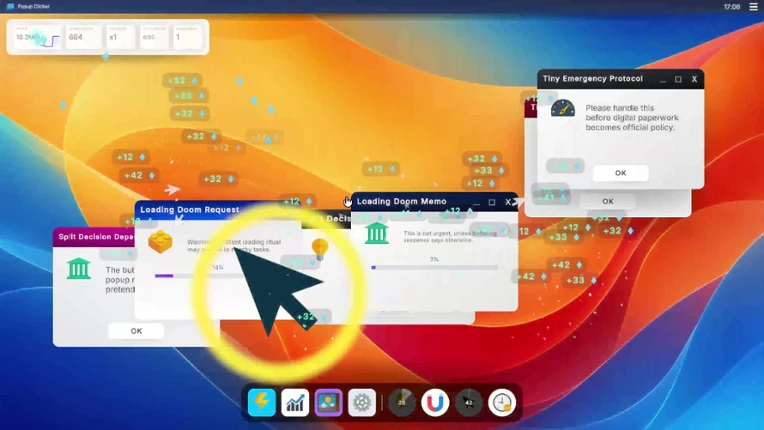Maximize the Loading Doom Memo window
The height and width of the screenshot is (430, 764).
492,202
